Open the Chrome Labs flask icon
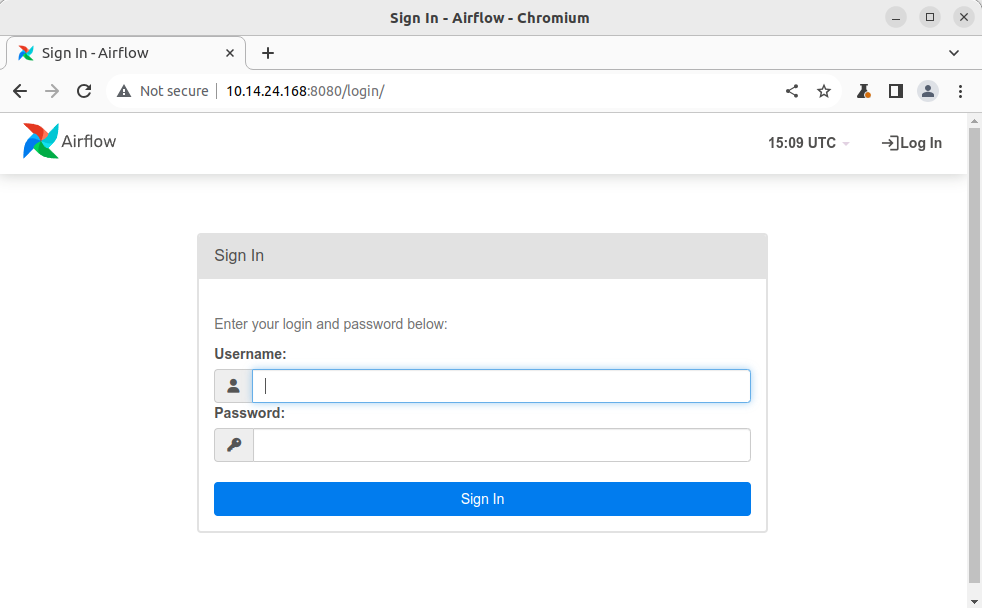This screenshot has height=608, width=982. 864,91
